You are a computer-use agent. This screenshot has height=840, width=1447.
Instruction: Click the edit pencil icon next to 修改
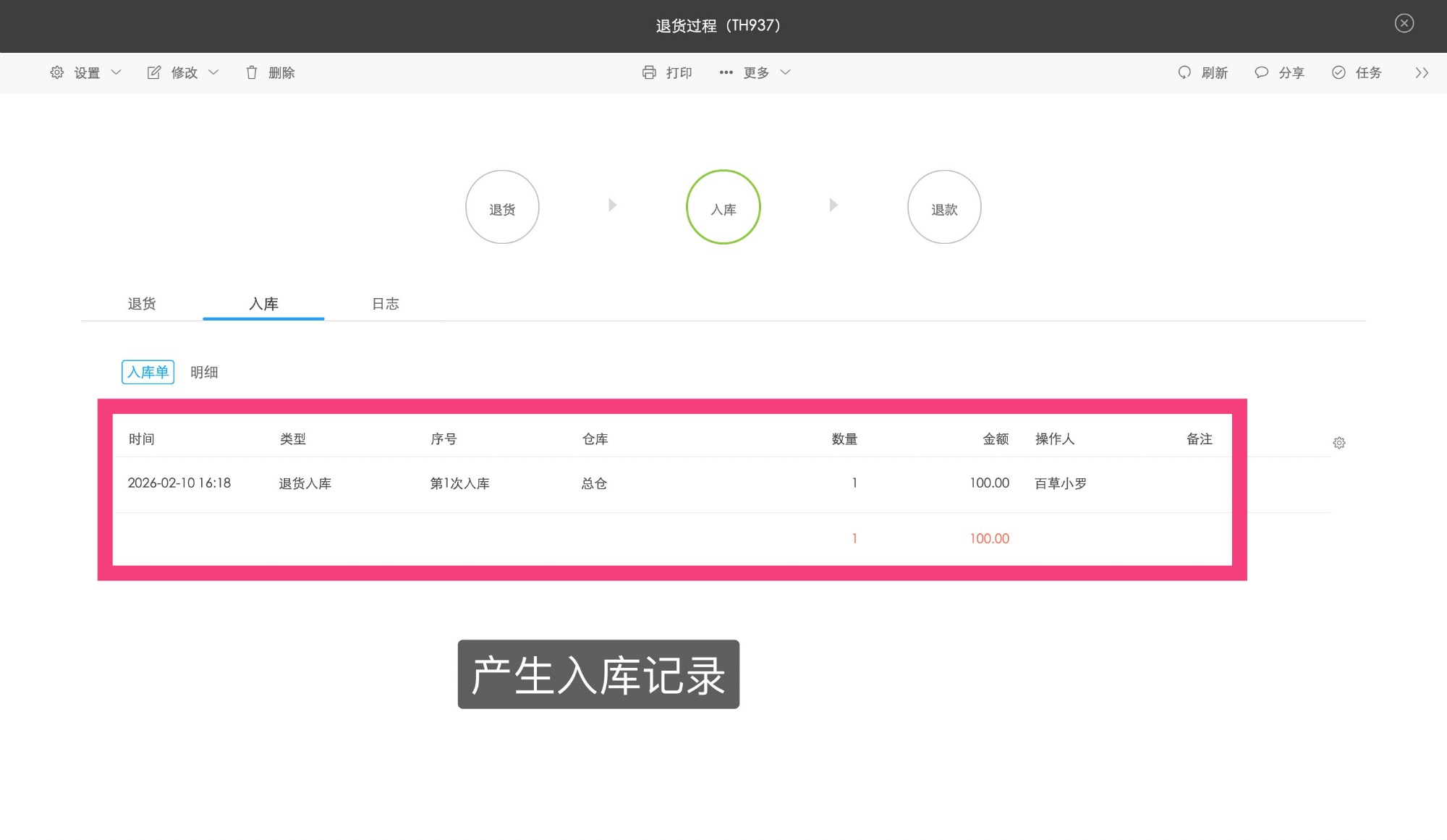[x=154, y=72]
